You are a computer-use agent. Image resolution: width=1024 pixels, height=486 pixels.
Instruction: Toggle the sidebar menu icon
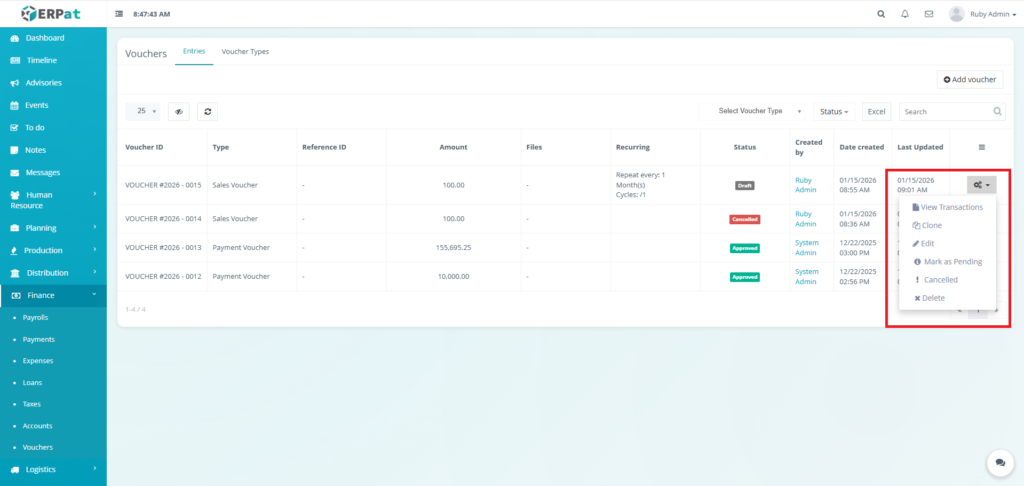pos(119,14)
